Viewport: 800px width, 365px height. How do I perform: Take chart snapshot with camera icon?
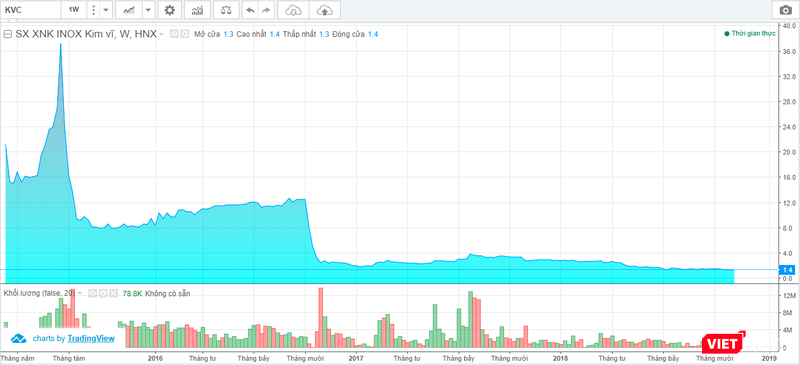785,10
